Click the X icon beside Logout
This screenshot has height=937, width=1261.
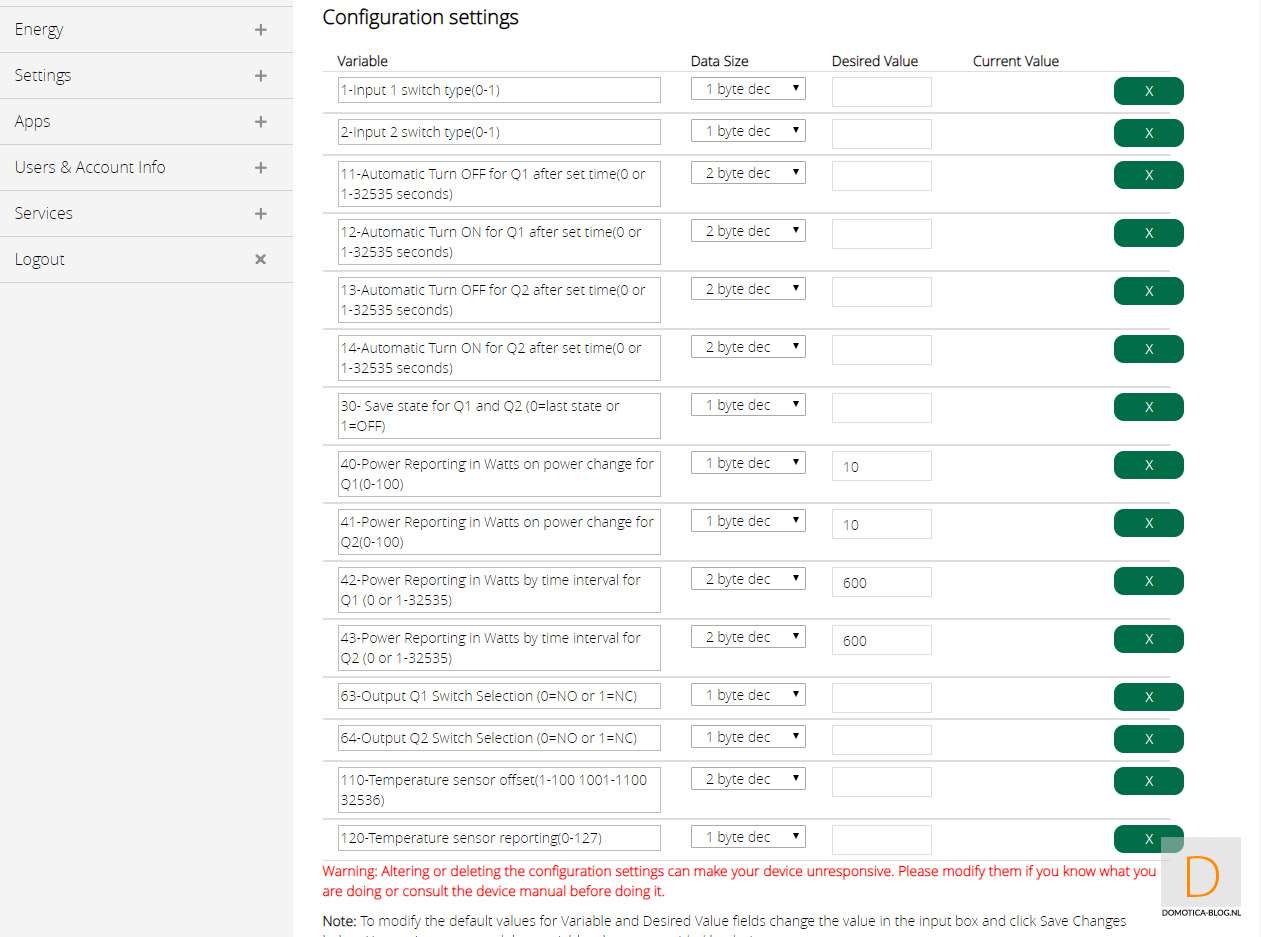[260, 260]
